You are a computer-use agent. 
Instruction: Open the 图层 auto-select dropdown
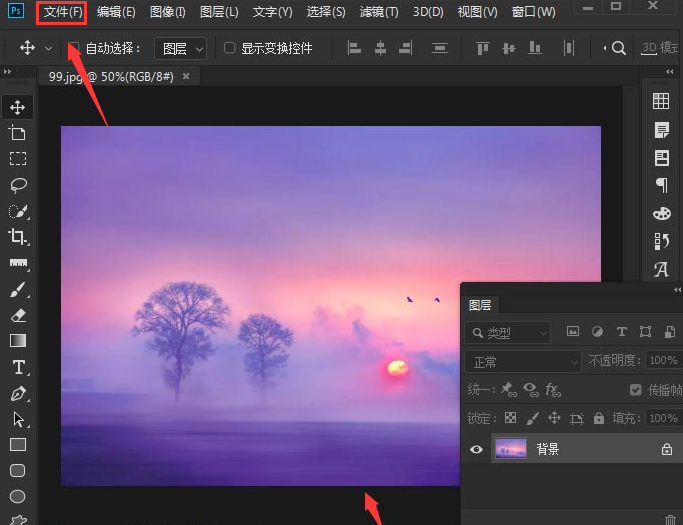180,48
